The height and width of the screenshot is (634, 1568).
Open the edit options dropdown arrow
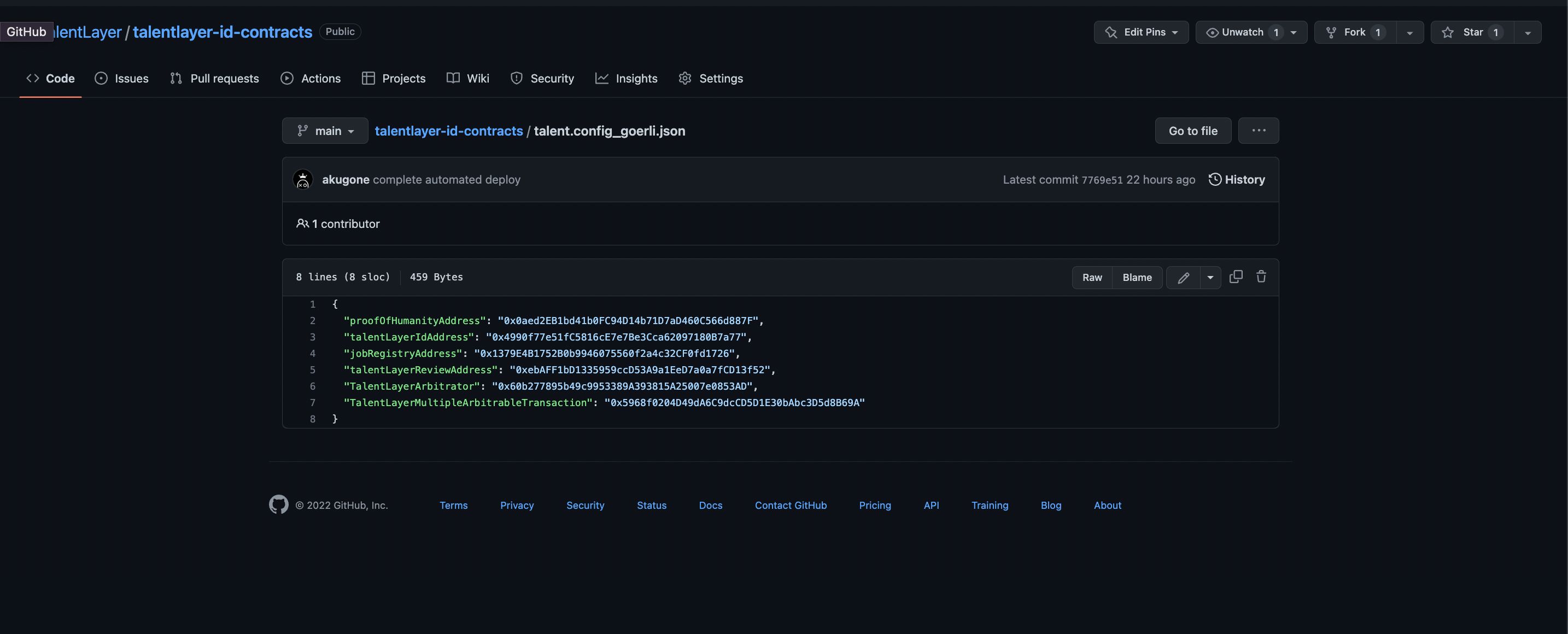tap(1210, 278)
